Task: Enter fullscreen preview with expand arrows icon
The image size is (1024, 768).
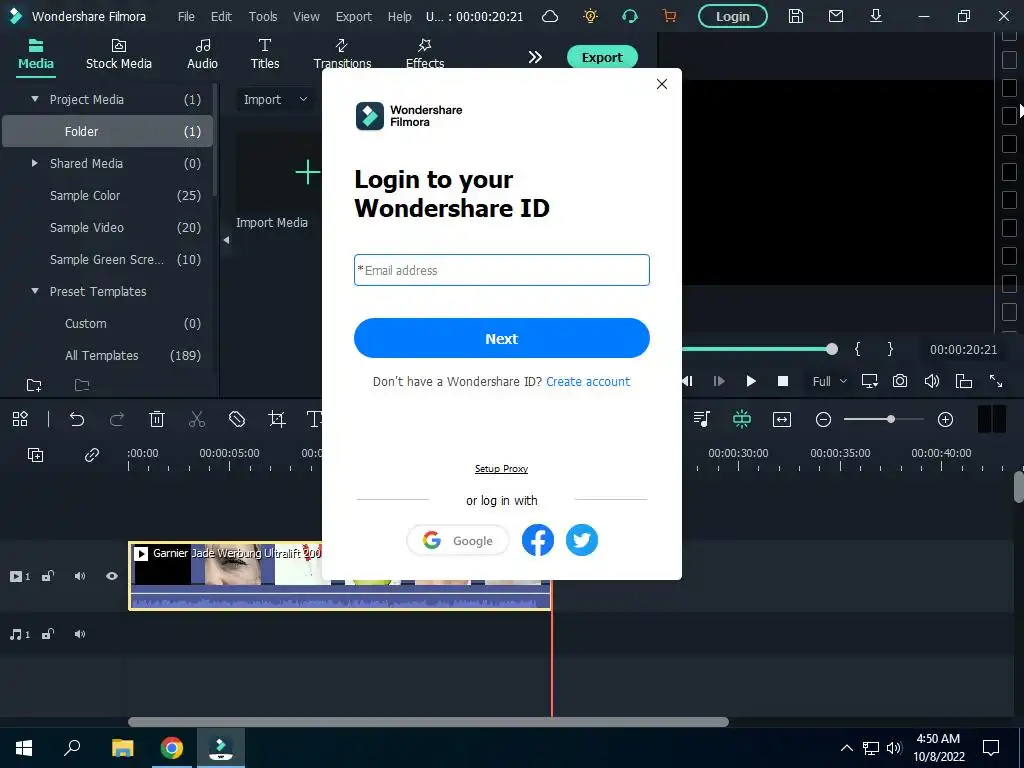Action: coord(996,381)
